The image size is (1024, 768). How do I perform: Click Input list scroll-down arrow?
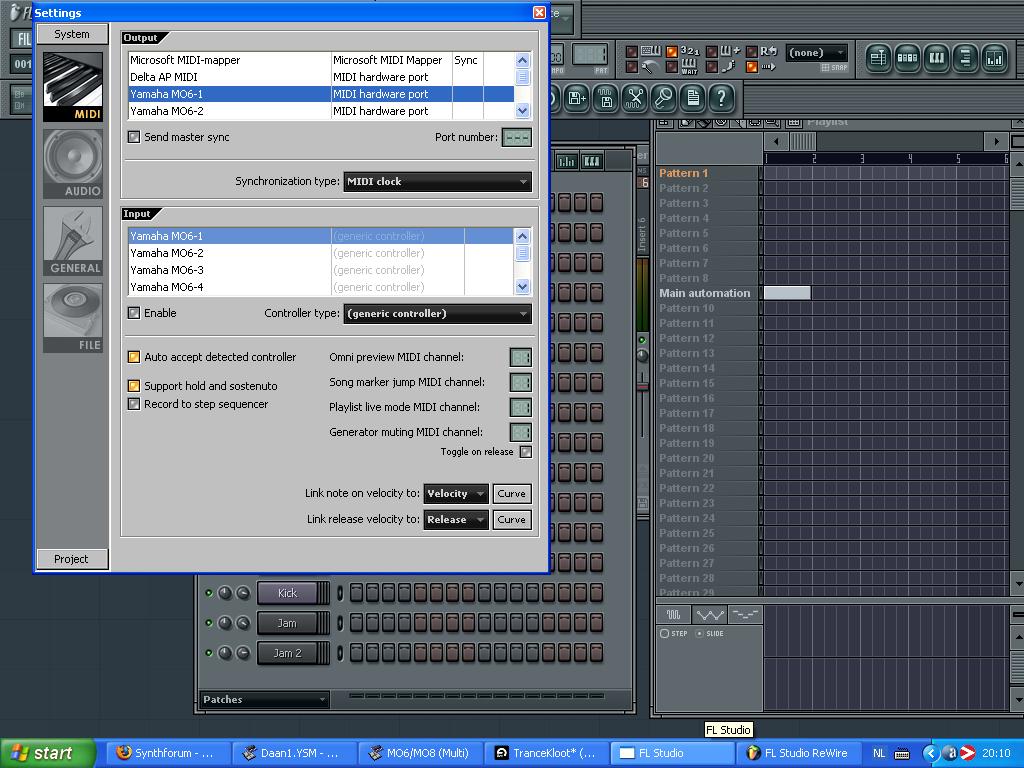pos(522,286)
